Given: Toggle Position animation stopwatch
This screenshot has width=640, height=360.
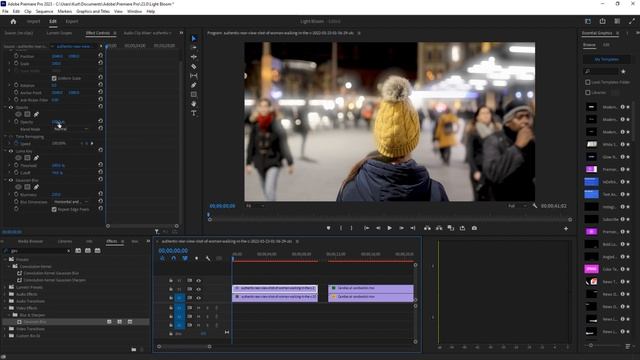Looking at the screenshot, I should tap(16, 56).
